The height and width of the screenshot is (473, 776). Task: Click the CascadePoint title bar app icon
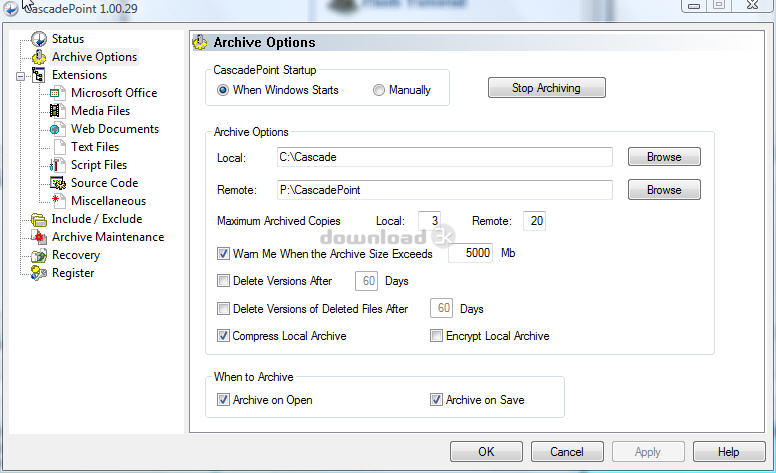[x=10, y=8]
